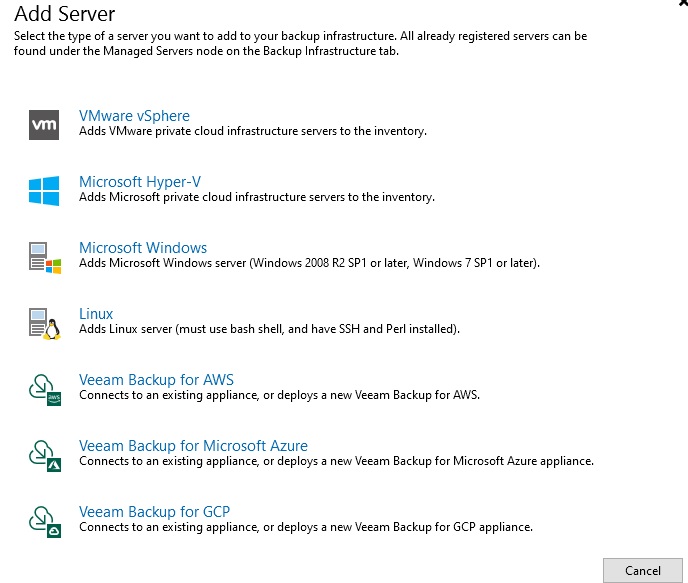This screenshot has width=688, height=583.
Task: Click the Cancel button
Action: [643, 570]
